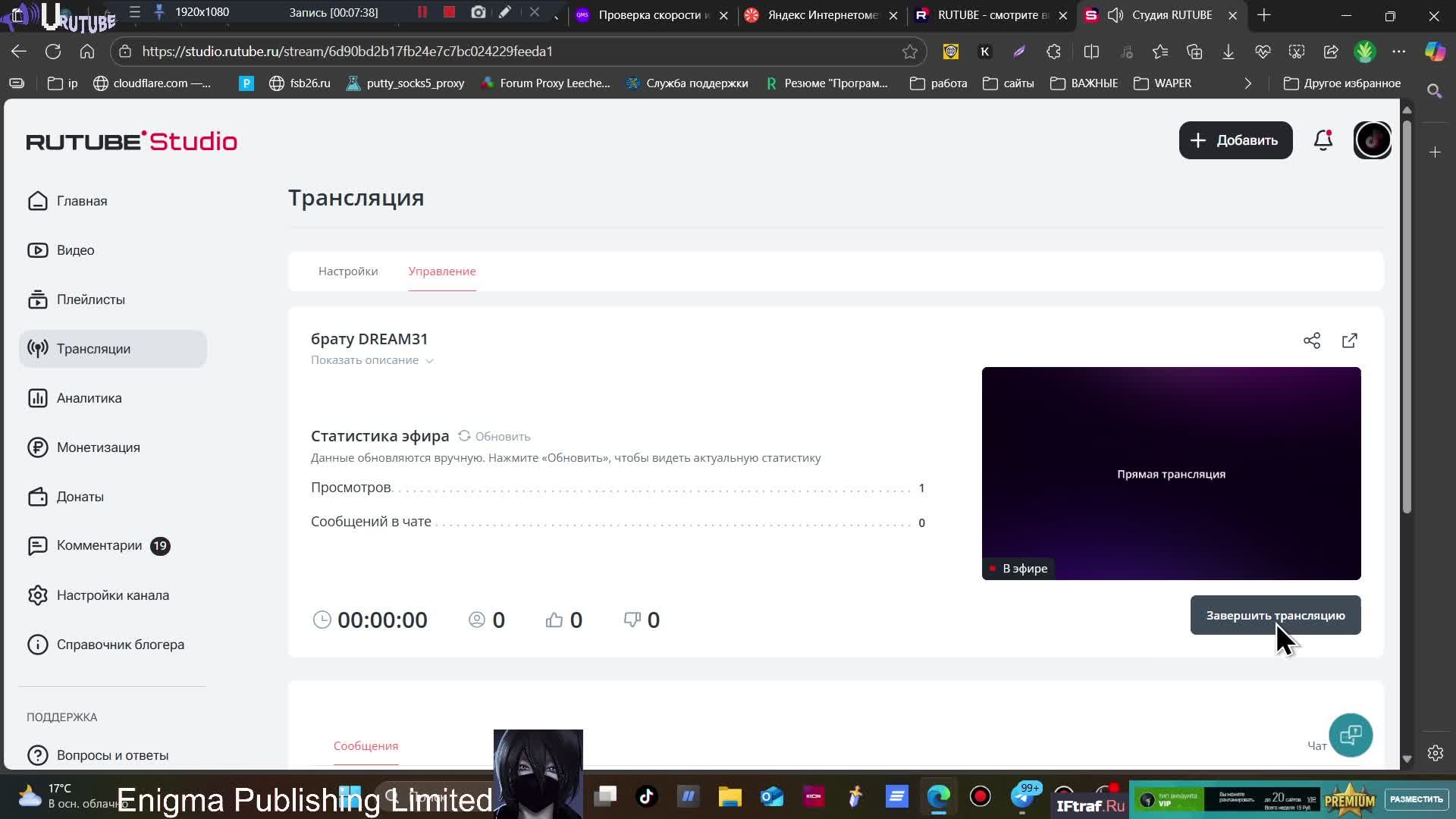Open Комментарии with 19 notifications
Image resolution: width=1456 pixels, height=819 pixels.
pyautogui.click(x=99, y=545)
